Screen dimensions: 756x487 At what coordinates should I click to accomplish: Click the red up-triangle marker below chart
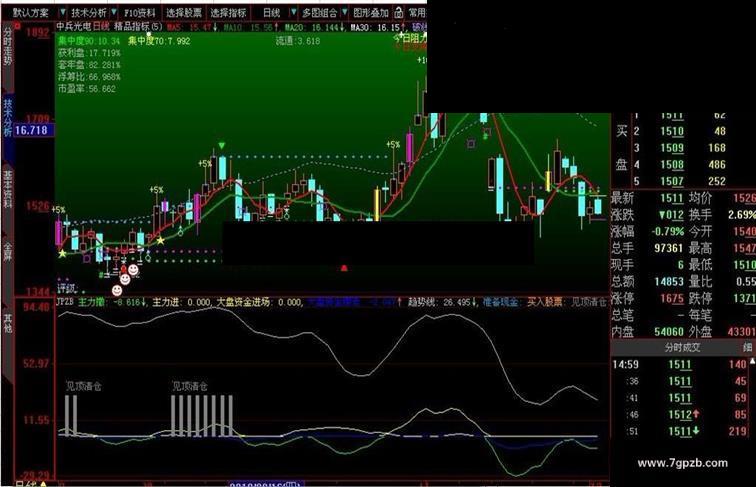[344, 268]
